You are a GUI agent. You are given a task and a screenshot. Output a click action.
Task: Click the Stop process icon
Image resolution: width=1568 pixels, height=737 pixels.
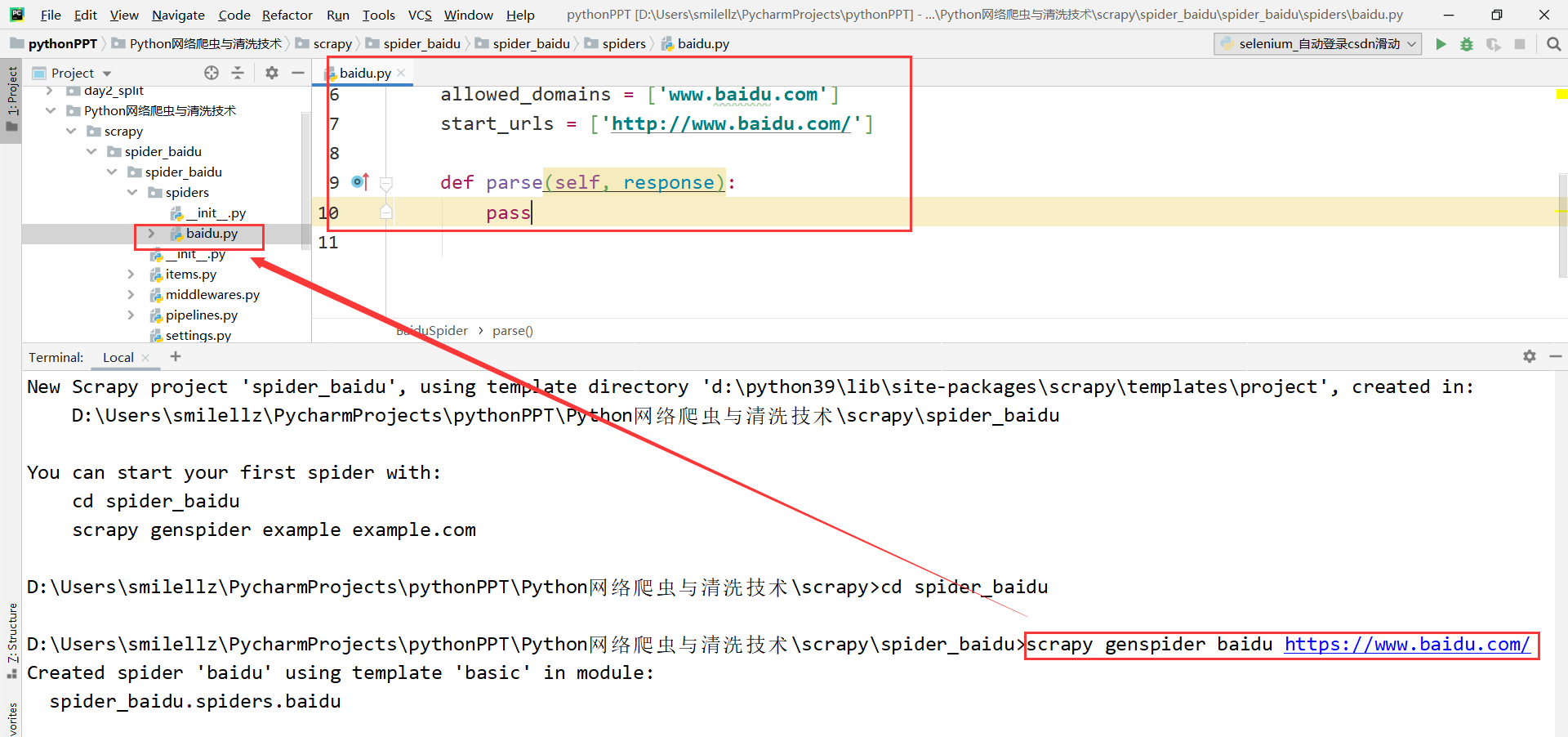coord(1520,44)
